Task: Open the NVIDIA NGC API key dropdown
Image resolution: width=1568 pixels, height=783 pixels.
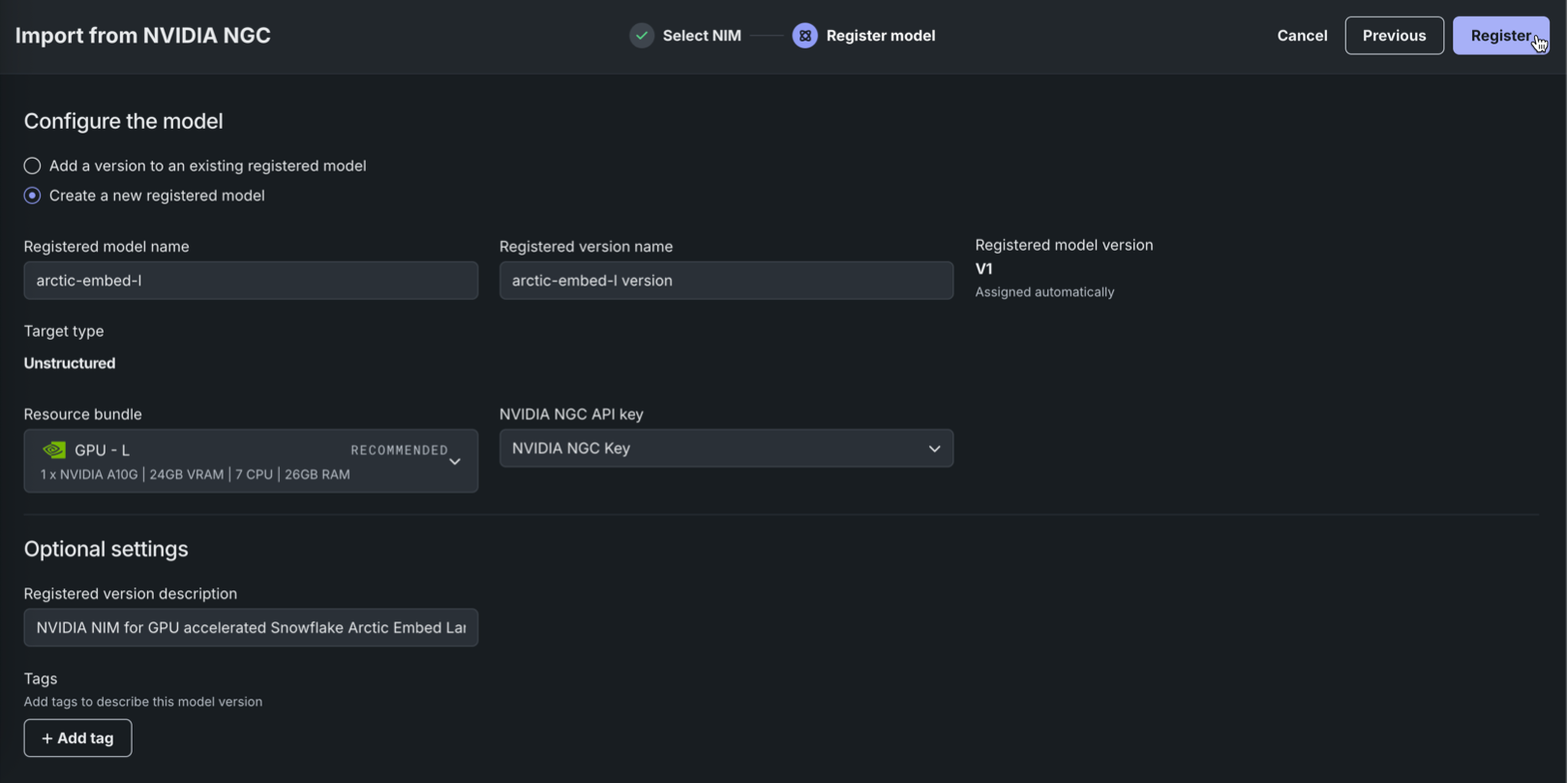Action: pos(725,448)
